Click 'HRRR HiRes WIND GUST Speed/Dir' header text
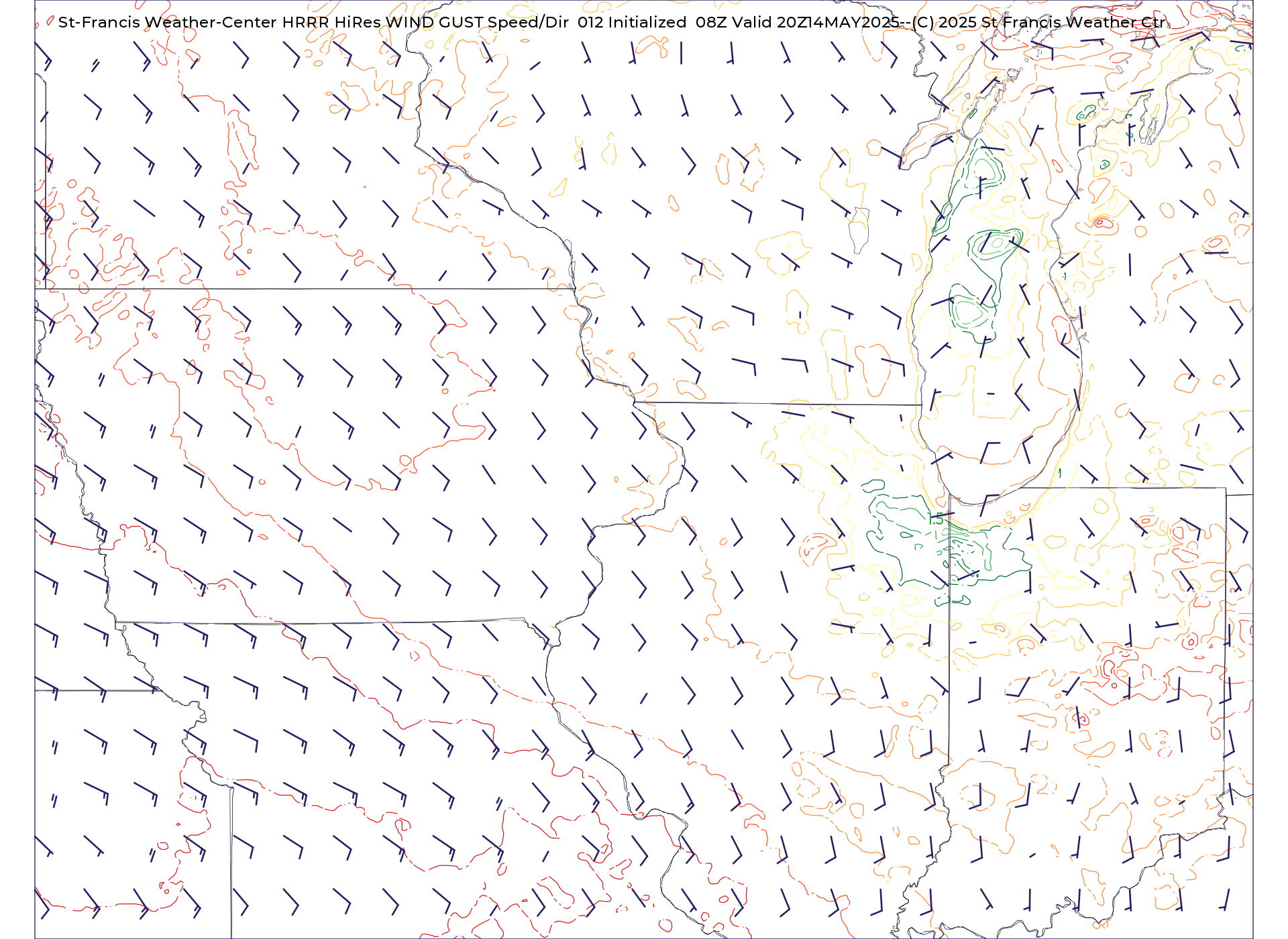1288x939 pixels. [x=425, y=22]
